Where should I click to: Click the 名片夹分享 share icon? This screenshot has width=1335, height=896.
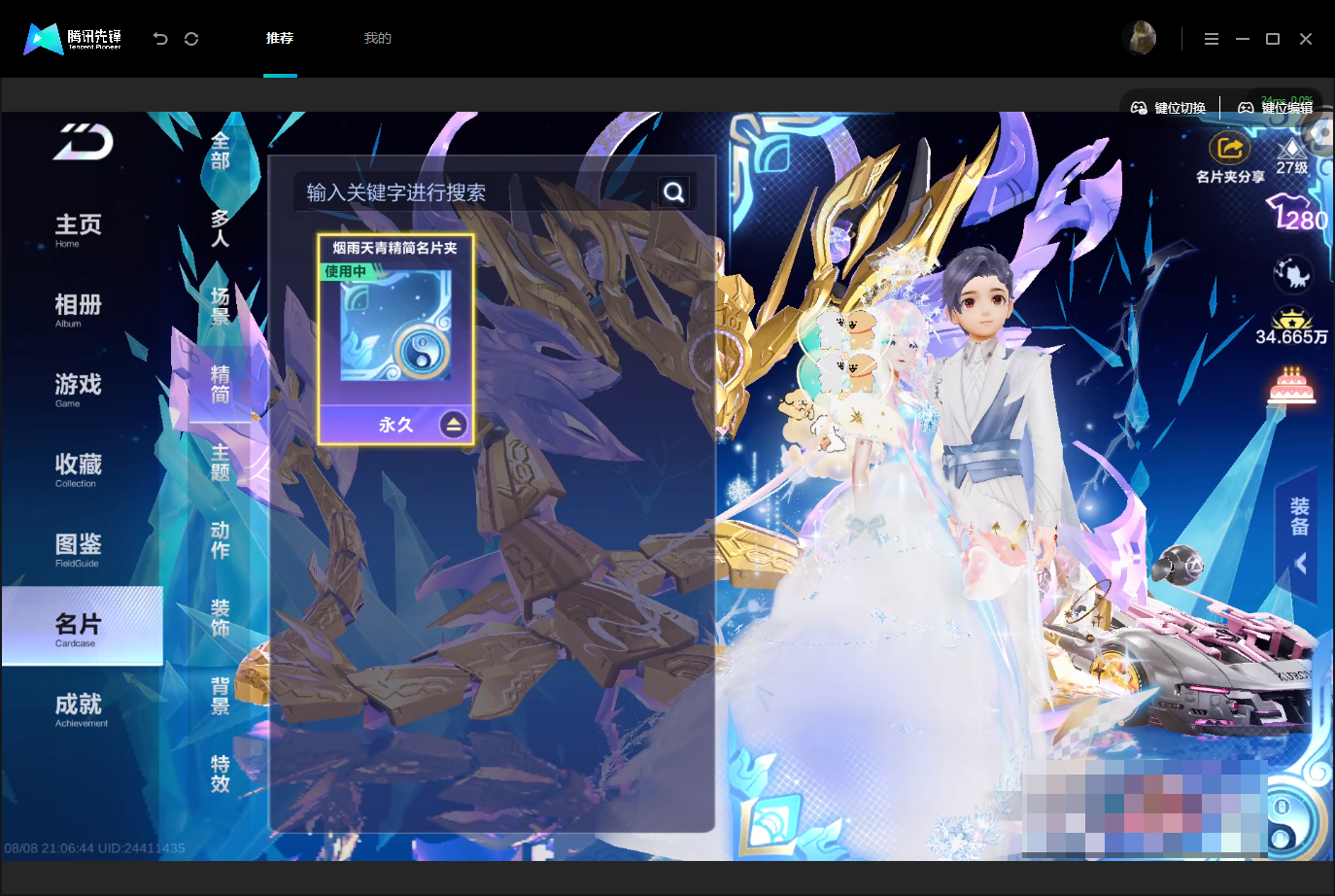[1229, 149]
